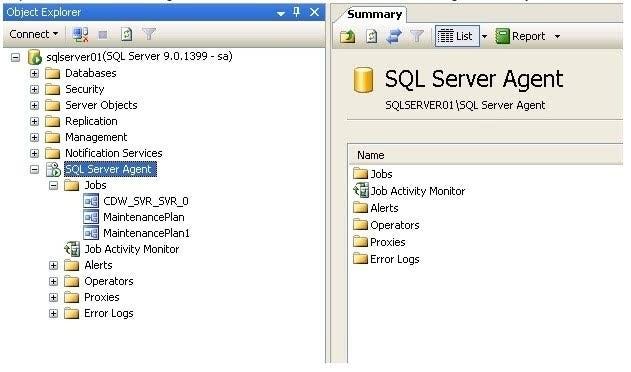Screen dimensions: 631x372
Task: Click the SQL Server Agent tree icon
Action: [x=53, y=169]
